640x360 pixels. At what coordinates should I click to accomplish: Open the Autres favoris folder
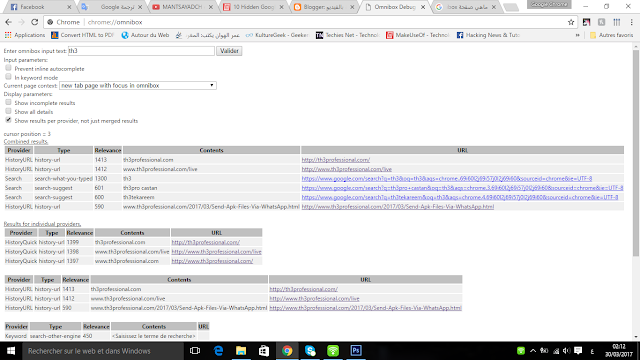coord(611,35)
